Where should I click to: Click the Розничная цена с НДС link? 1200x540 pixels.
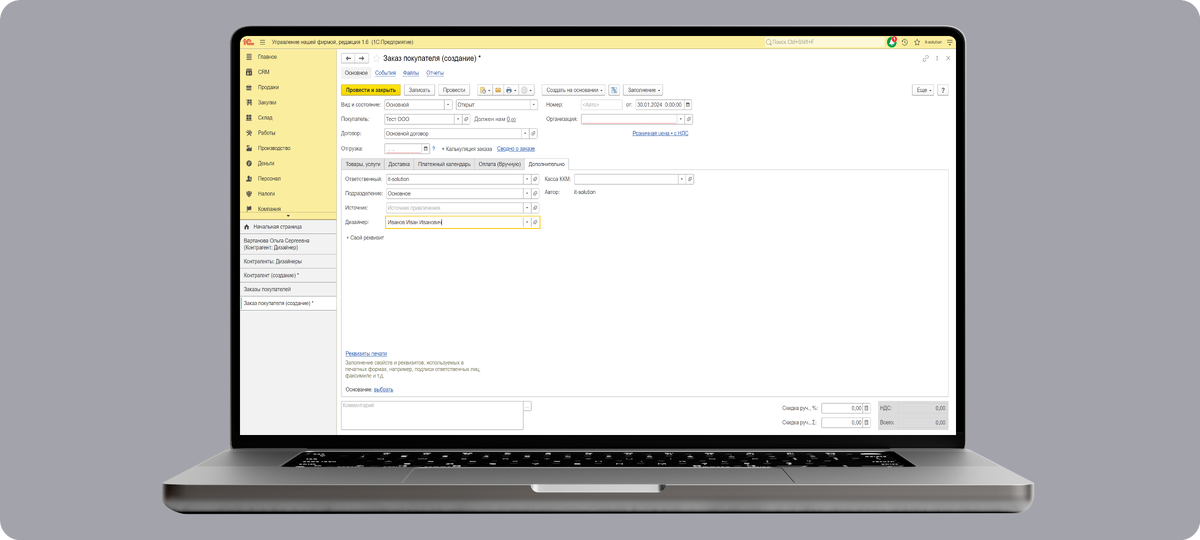(660, 133)
